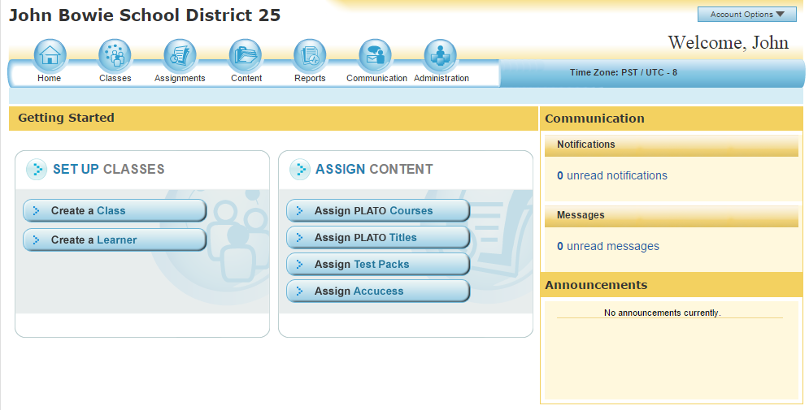
Task: Click the Create a Learner button
Action: [115, 240]
